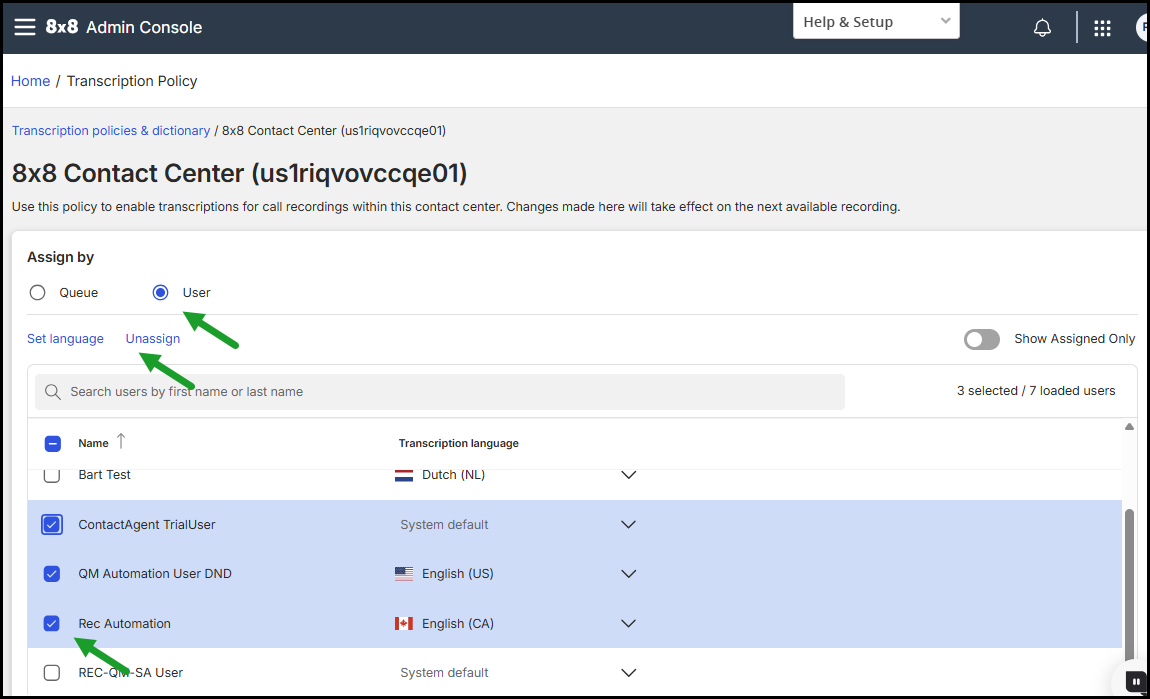
Task: Click the QM Automation User DND name
Action: click(x=155, y=574)
